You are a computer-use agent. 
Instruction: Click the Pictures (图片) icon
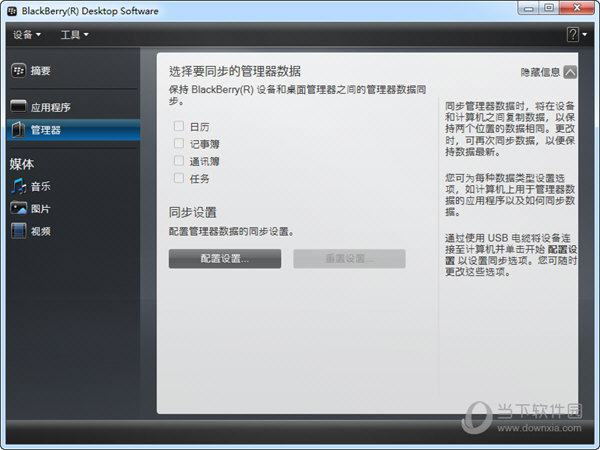pyautogui.click(x=18, y=208)
